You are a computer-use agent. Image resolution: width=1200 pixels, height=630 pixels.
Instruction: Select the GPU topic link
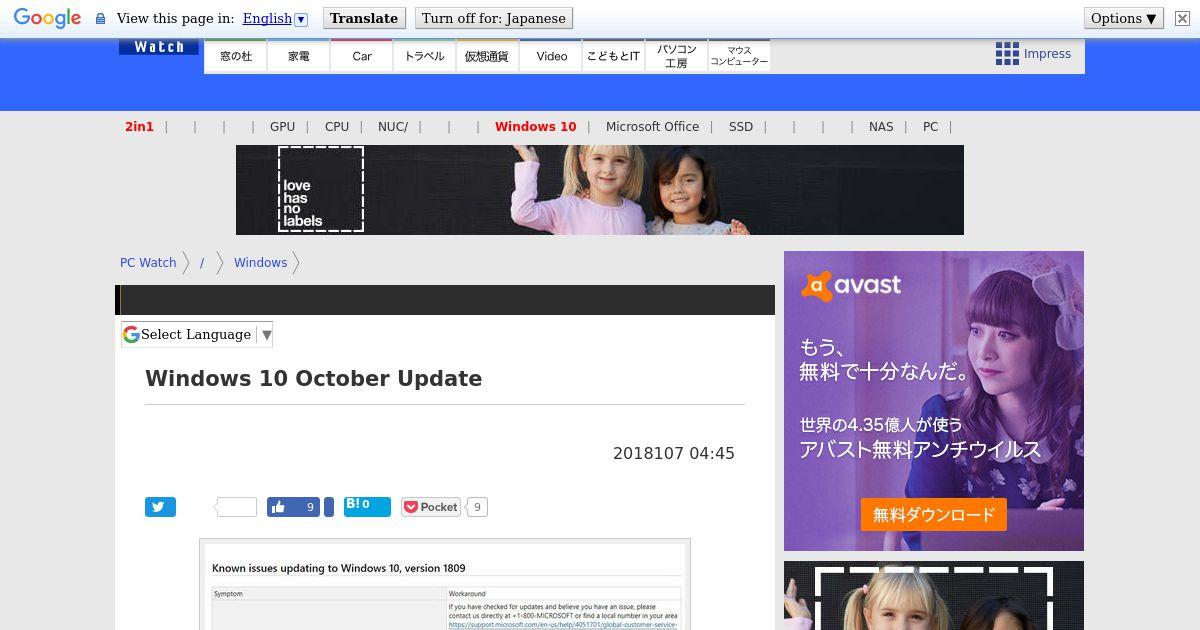[x=282, y=127]
